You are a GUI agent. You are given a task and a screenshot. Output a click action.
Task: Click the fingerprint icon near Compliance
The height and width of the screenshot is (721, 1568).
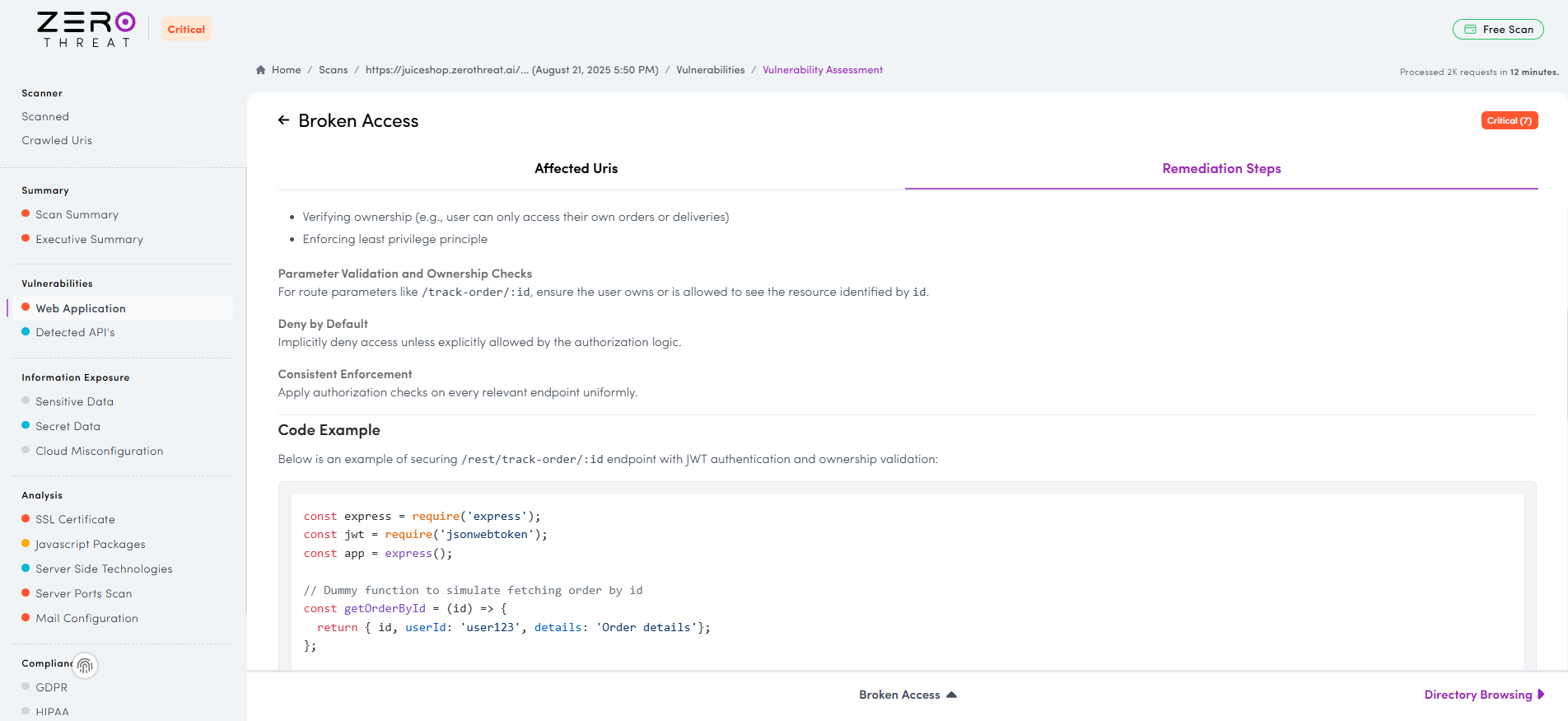(x=85, y=665)
